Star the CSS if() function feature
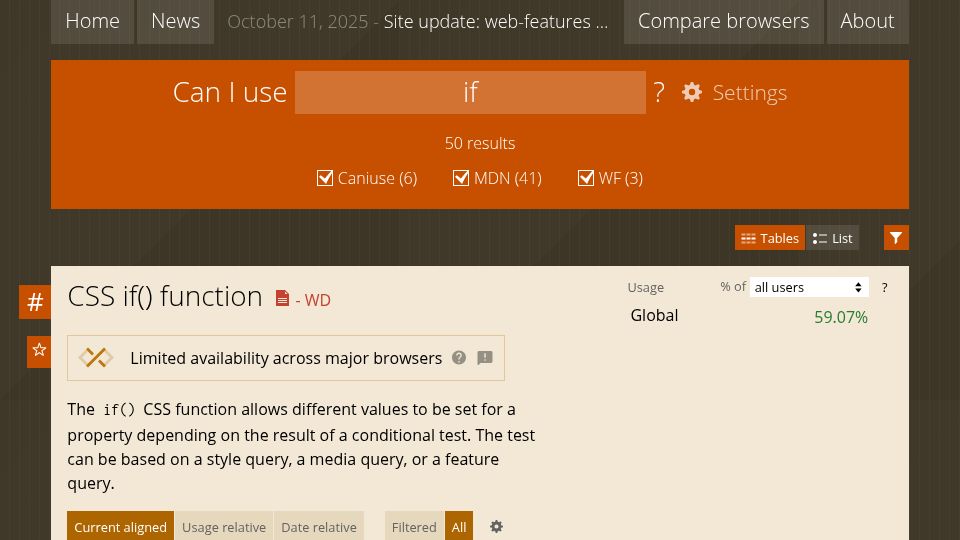Screen dimensions: 960x540 click(39, 350)
